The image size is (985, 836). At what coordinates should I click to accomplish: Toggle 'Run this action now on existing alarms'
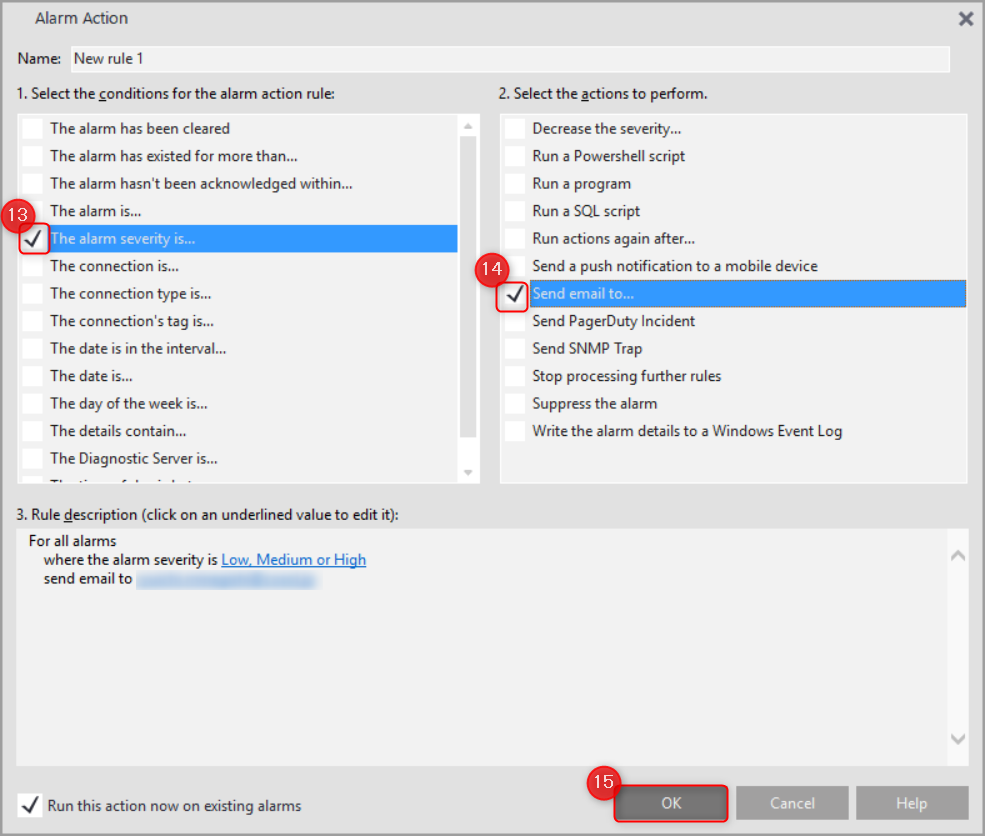pos(30,805)
